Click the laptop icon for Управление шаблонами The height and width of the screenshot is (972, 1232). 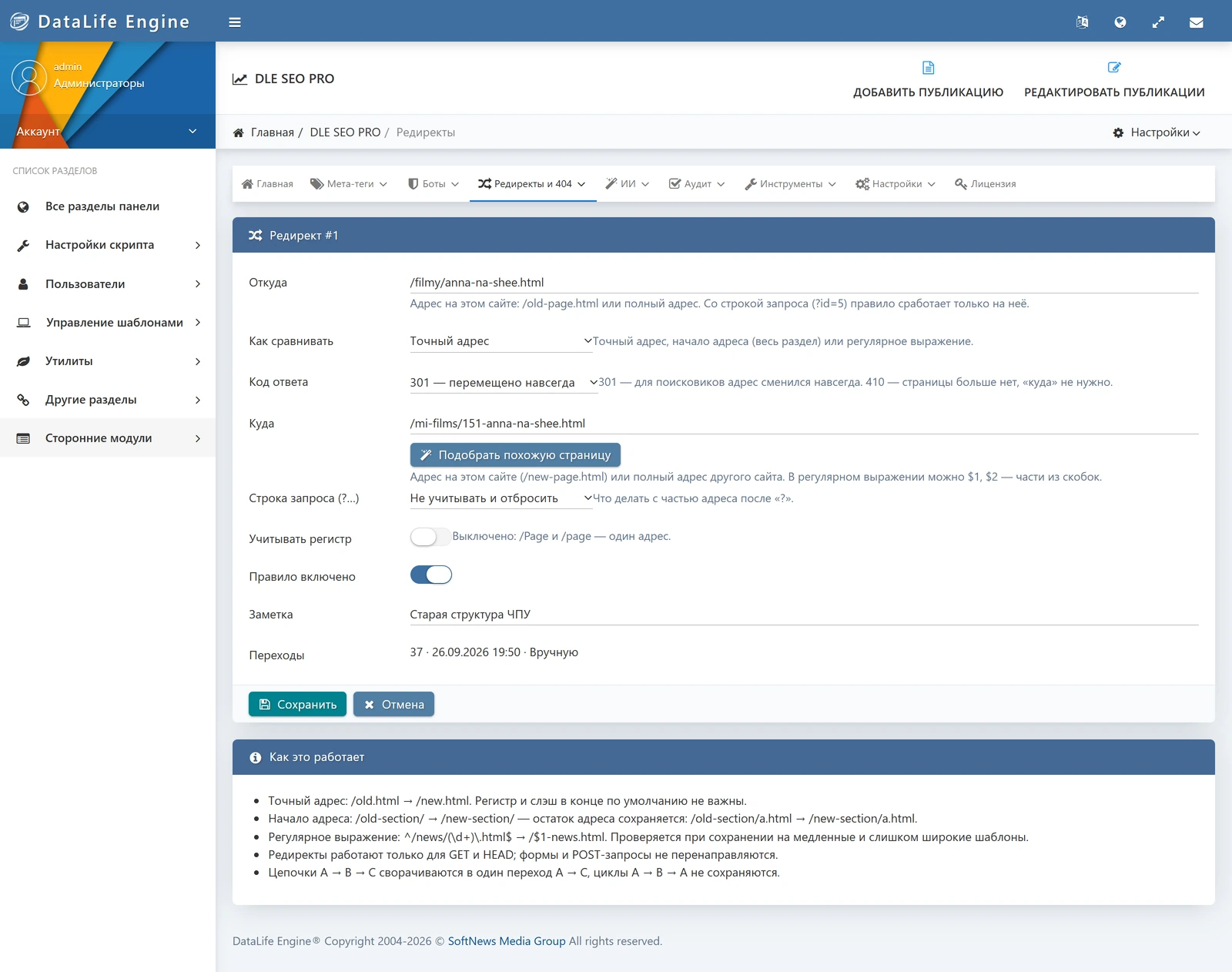tap(24, 323)
